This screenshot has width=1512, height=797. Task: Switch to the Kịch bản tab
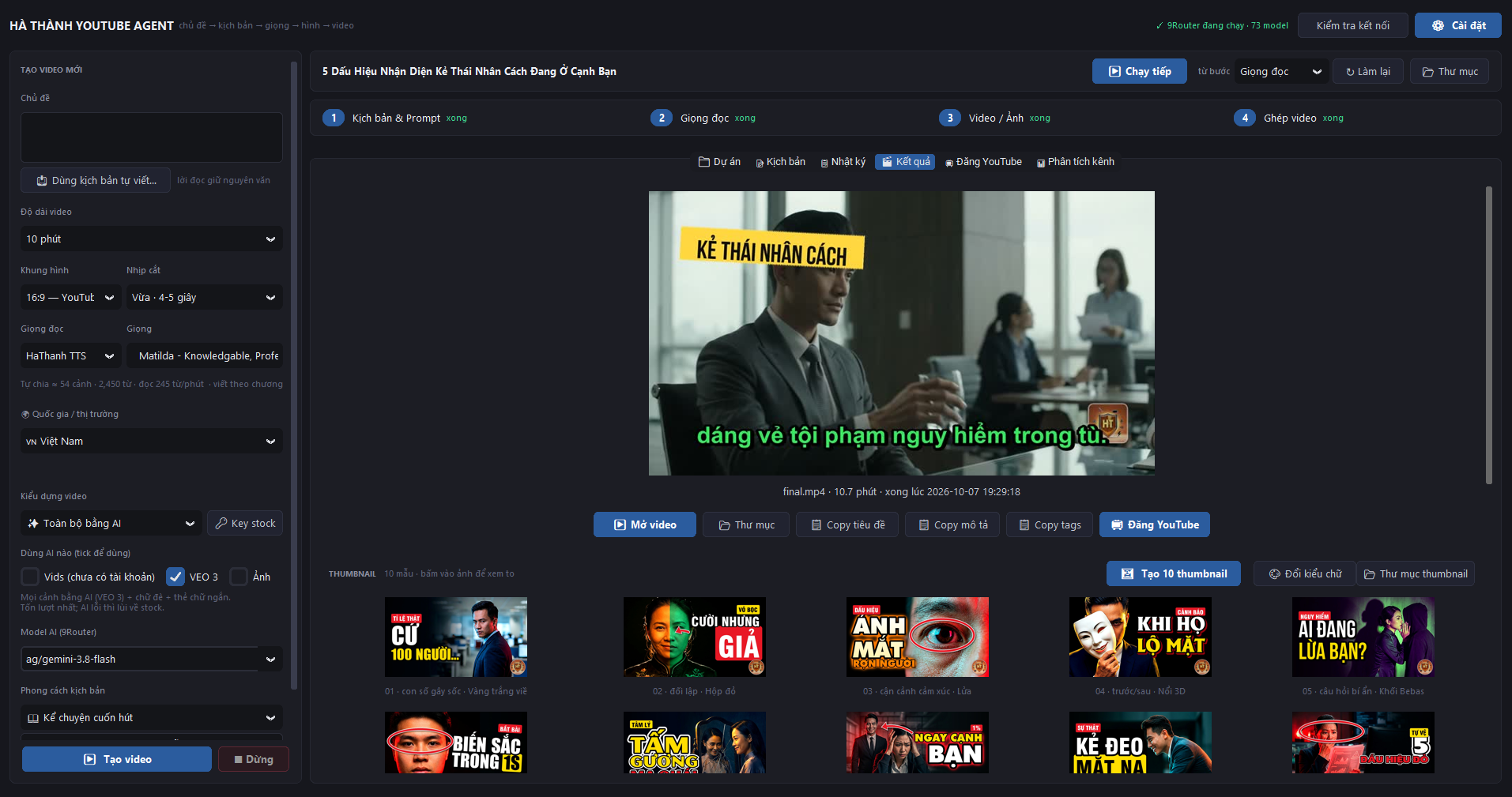click(x=781, y=162)
